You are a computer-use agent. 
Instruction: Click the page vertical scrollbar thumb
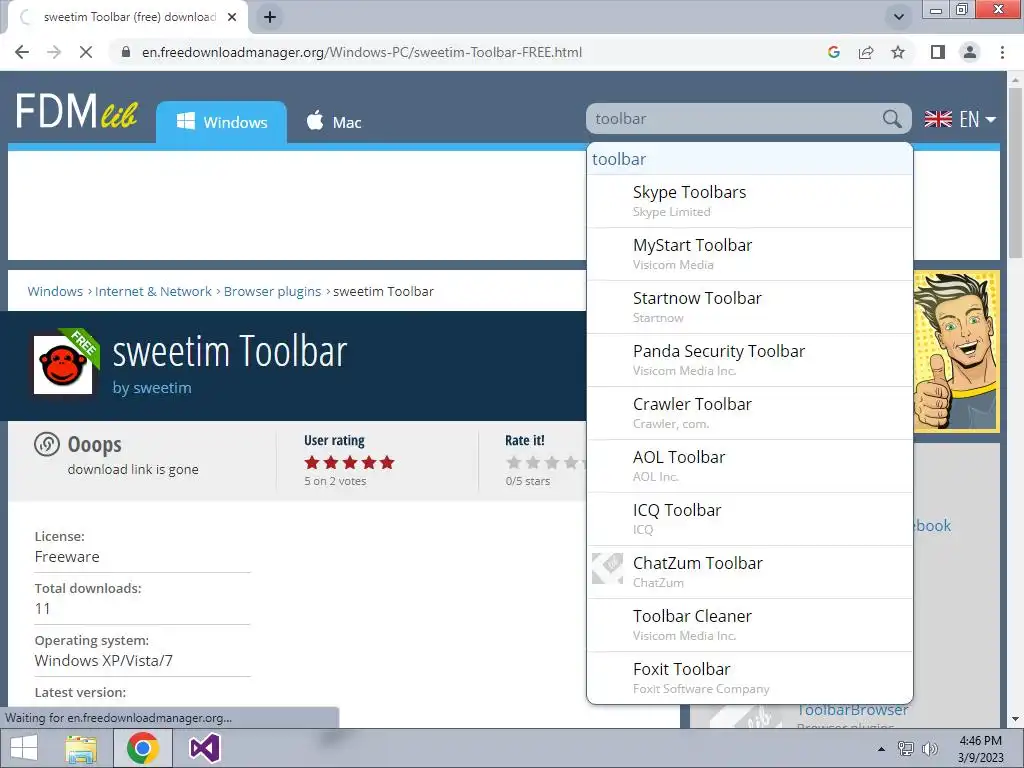[x=1015, y=173]
